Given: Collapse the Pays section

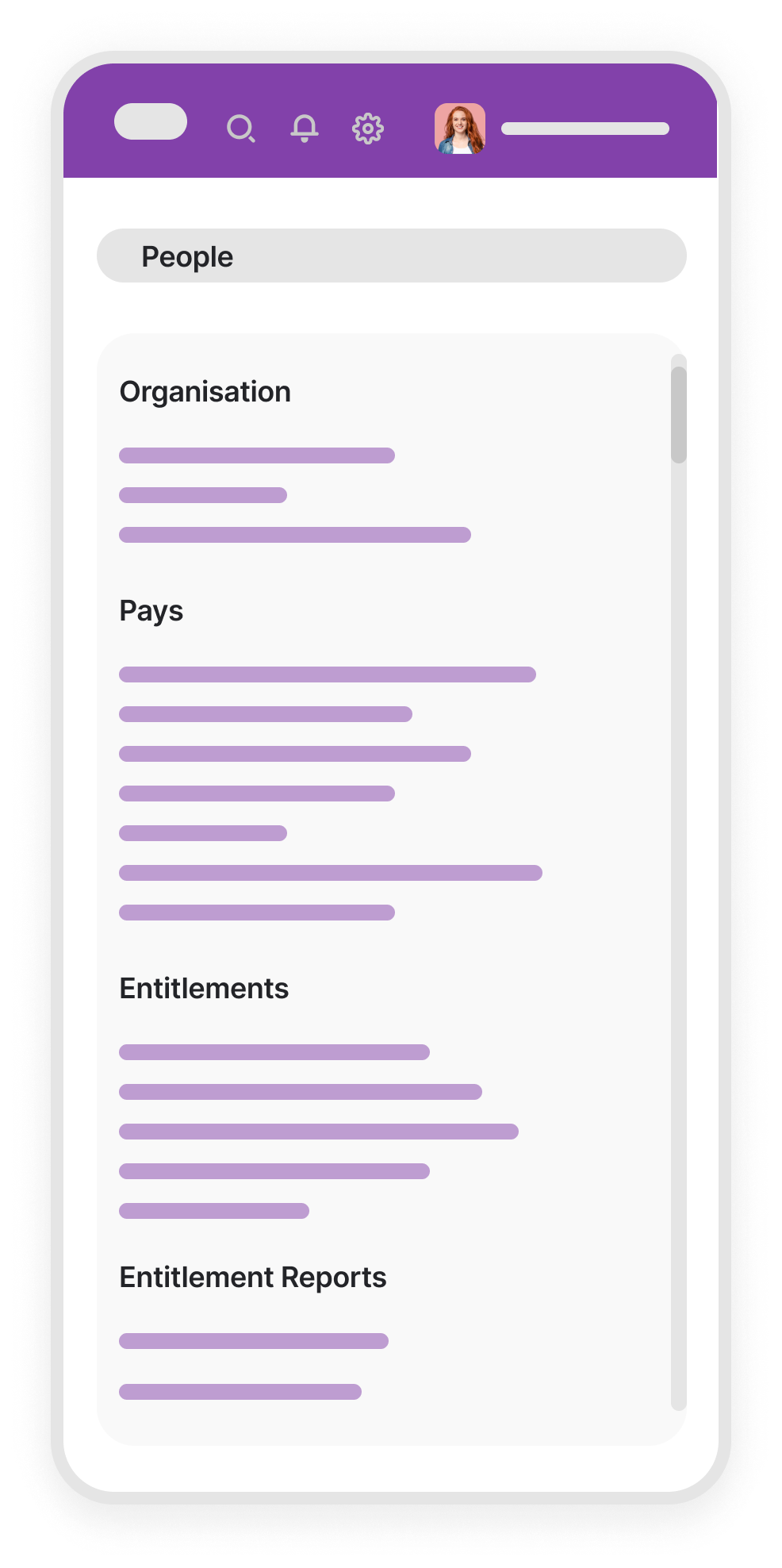Looking at the screenshot, I should coord(151,611).
